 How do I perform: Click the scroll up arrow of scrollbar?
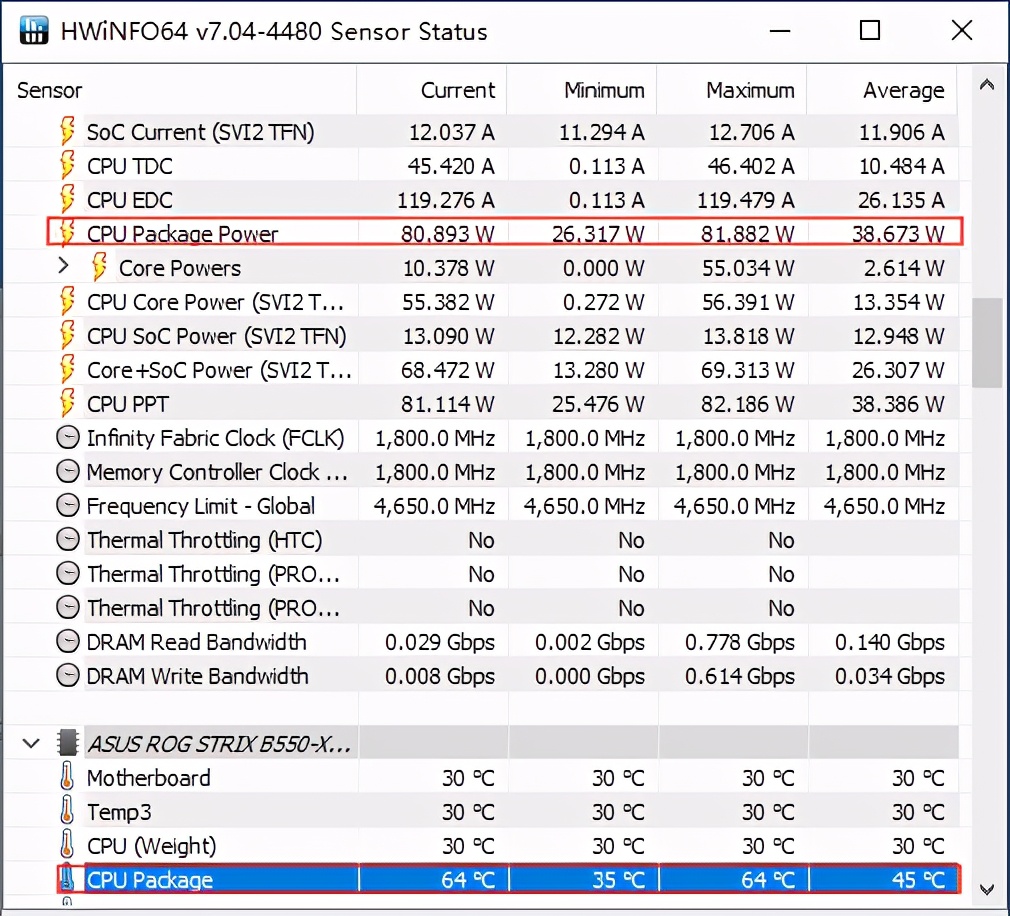pyautogui.click(x=987, y=86)
